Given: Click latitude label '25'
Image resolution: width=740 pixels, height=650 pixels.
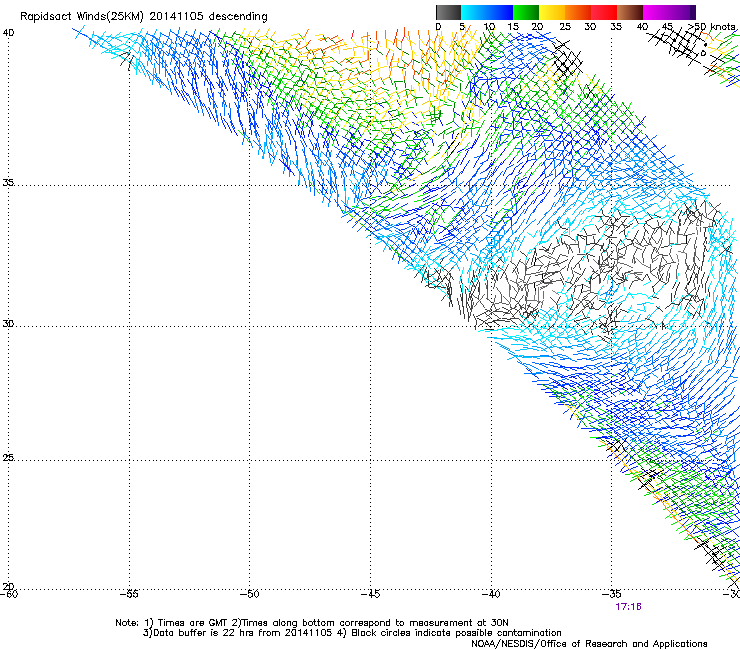Looking at the screenshot, I should [x=8, y=458].
